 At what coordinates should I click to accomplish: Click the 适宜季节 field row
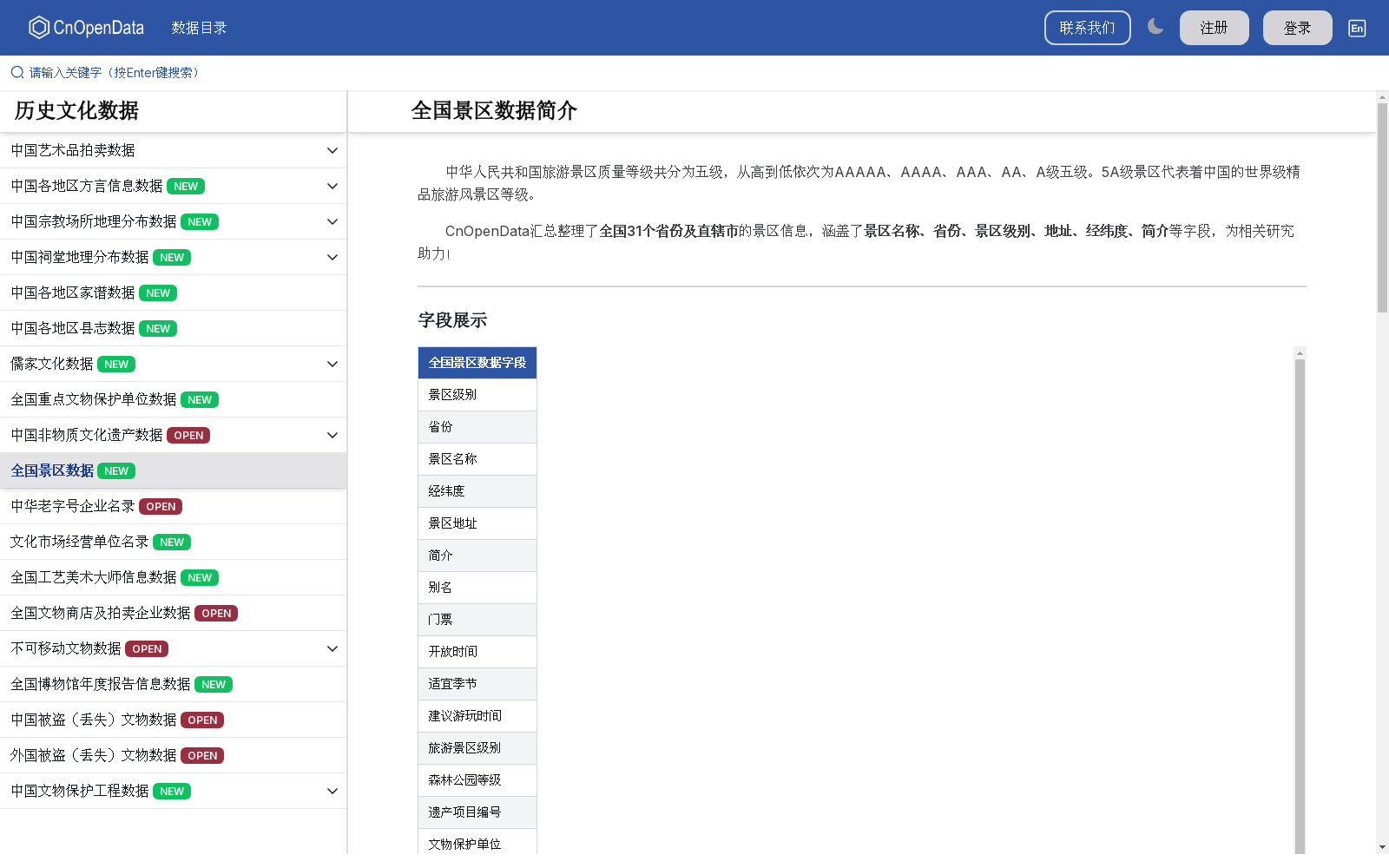point(477,684)
